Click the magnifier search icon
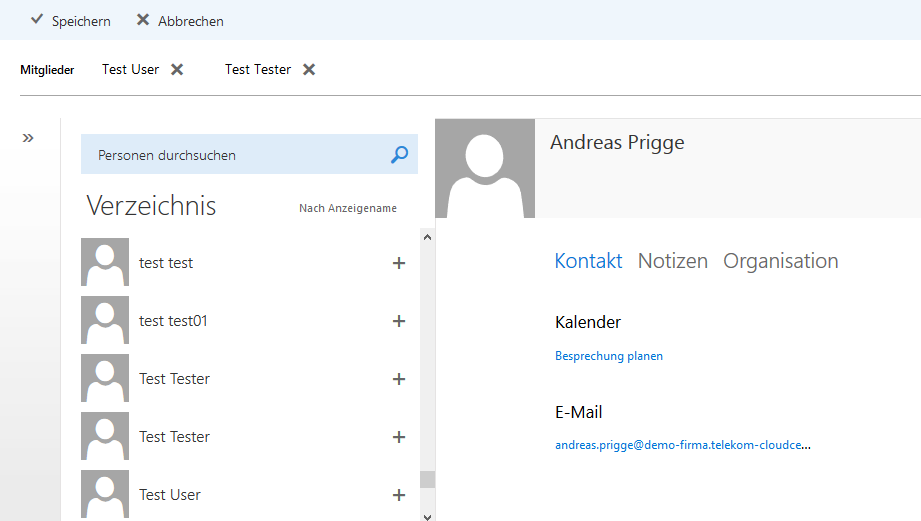The image size is (921, 521). [399, 155]
